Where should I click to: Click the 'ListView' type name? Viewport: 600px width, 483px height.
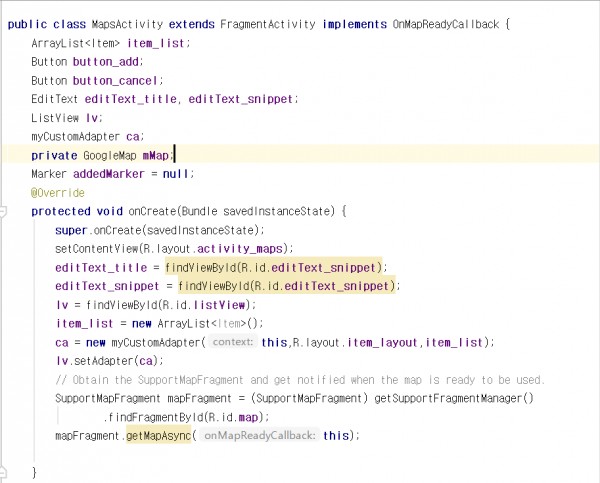coord(55,118)
